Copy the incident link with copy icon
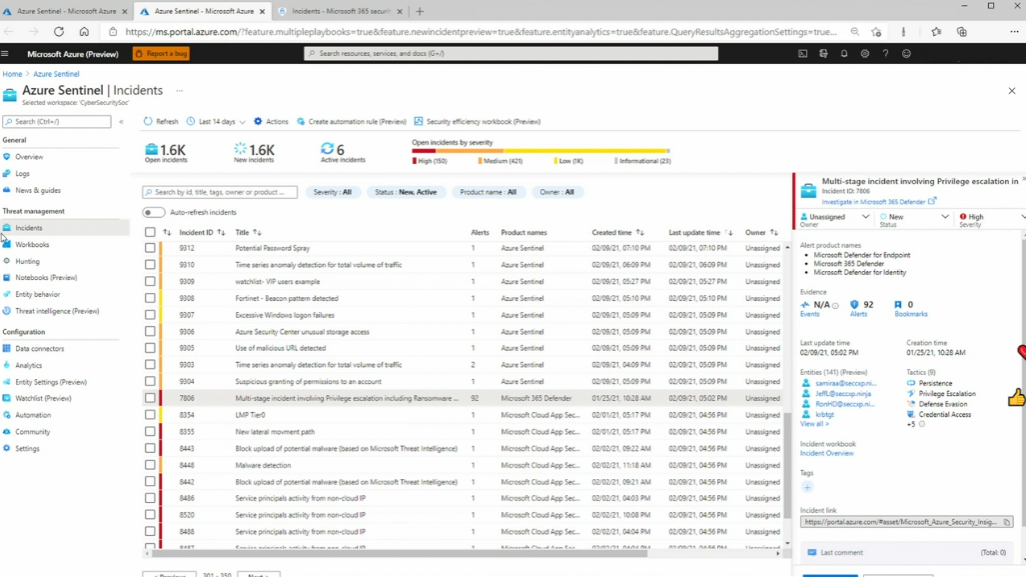This screenshot has width=1026, height=577. 1006,522
